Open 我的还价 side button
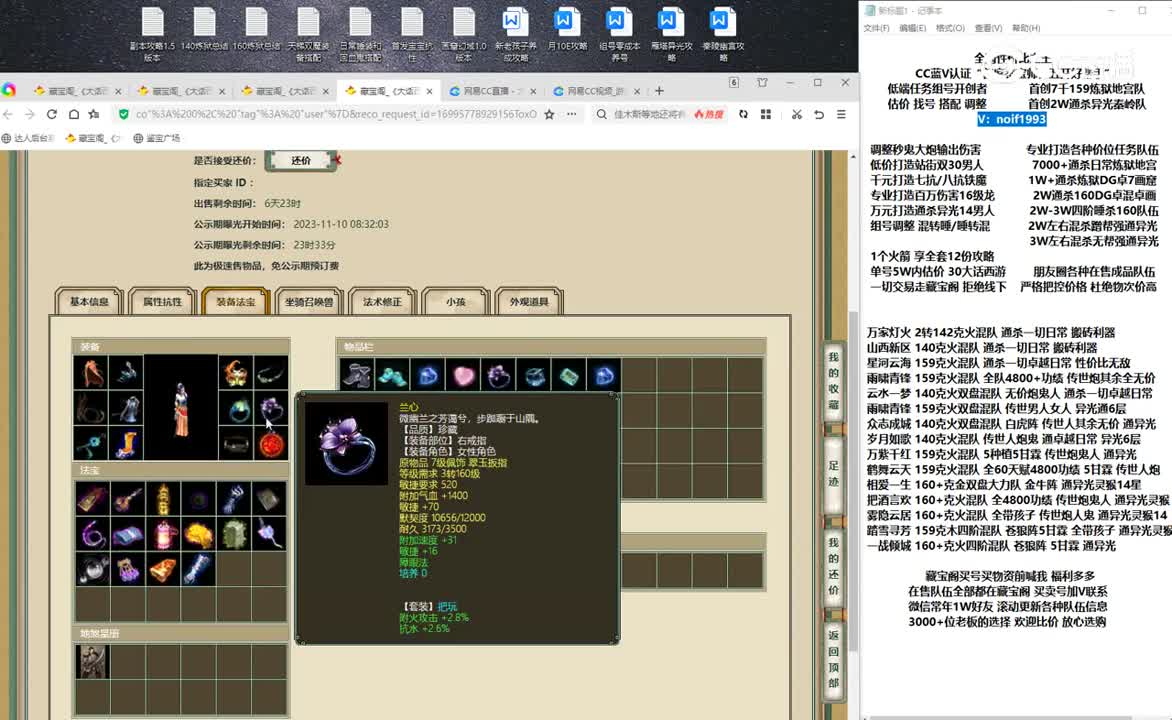 (833, 567)
